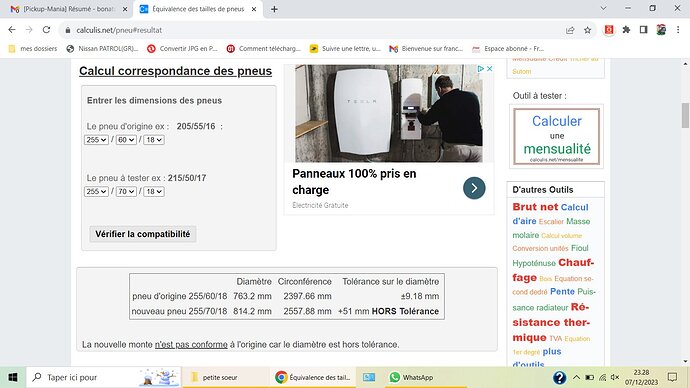Click Vérifier la compatibilité button
This screenshot has width=690, height=388.
(x=143, y=234)
